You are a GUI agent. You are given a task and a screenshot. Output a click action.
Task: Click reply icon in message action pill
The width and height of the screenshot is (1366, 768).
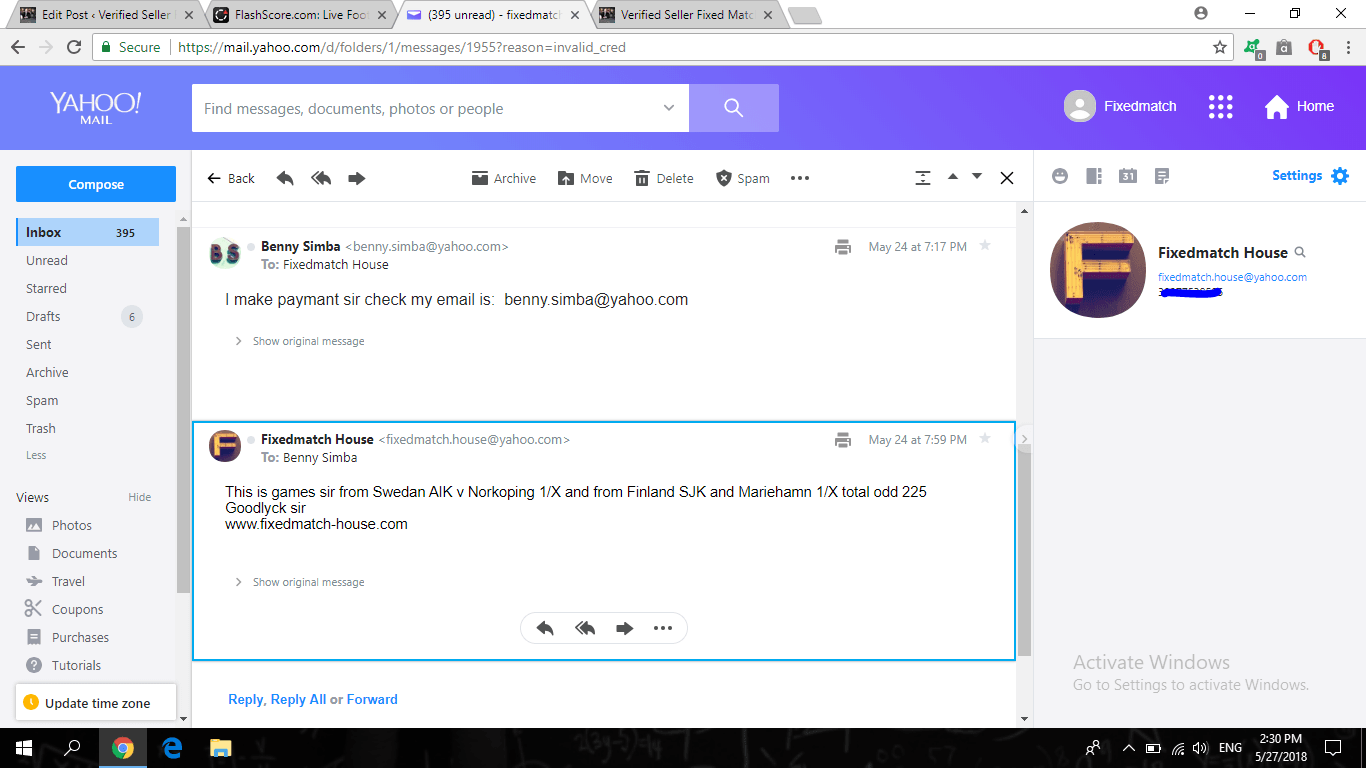click(x=545, y=628)
